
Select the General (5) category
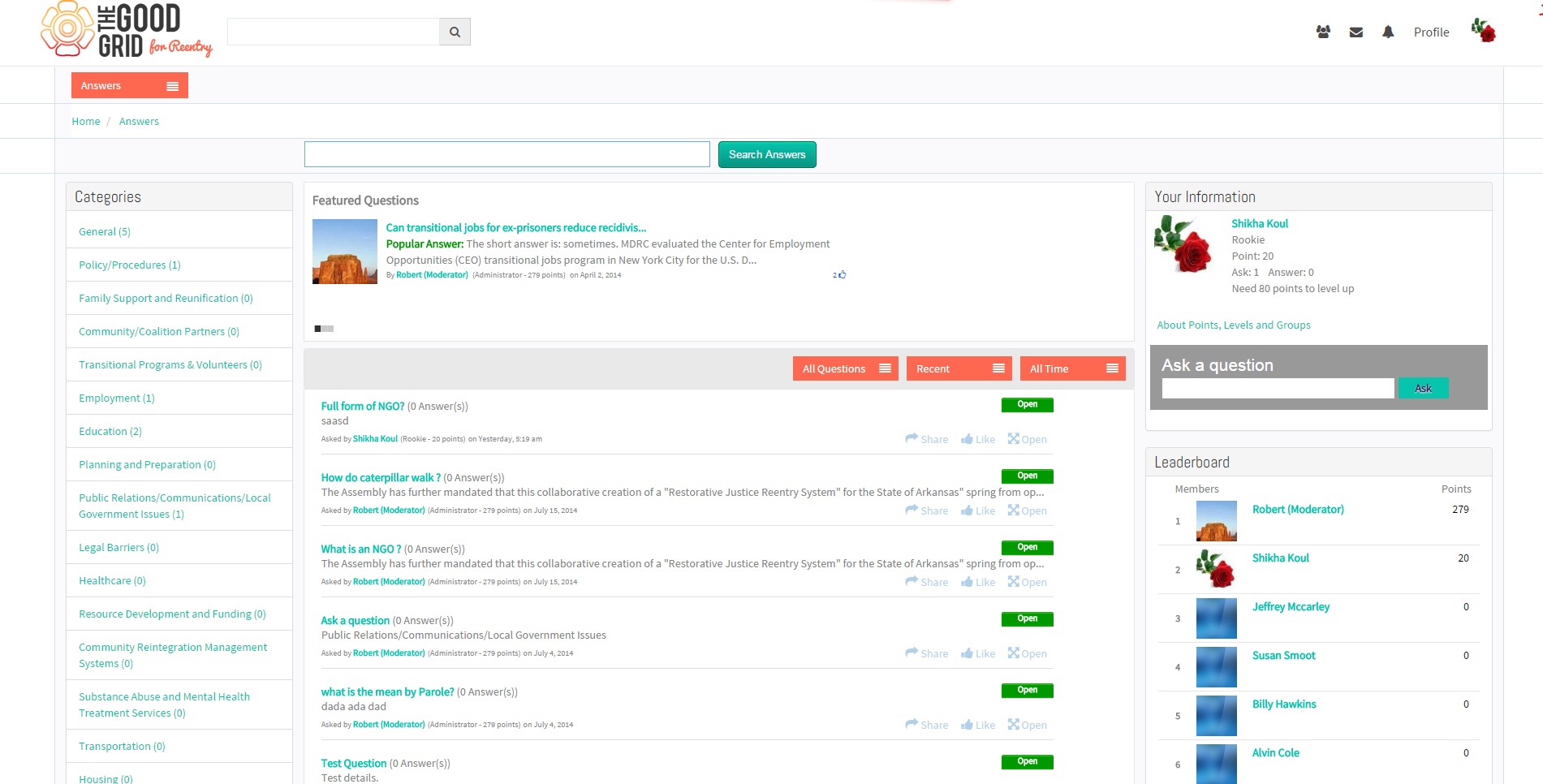pyautogui.click(x=105, y=231)
